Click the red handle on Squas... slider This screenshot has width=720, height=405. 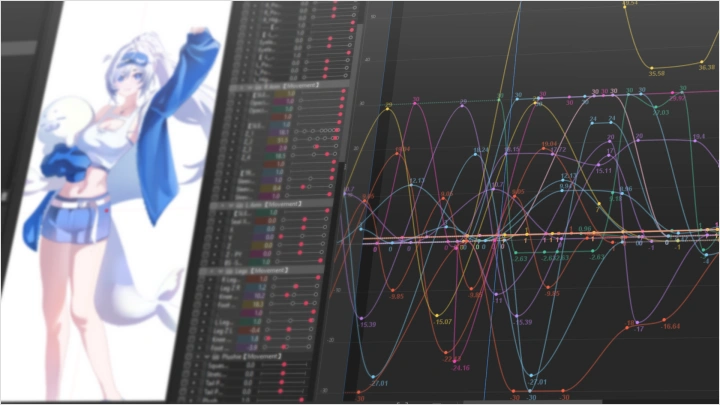tap(284, 365)
